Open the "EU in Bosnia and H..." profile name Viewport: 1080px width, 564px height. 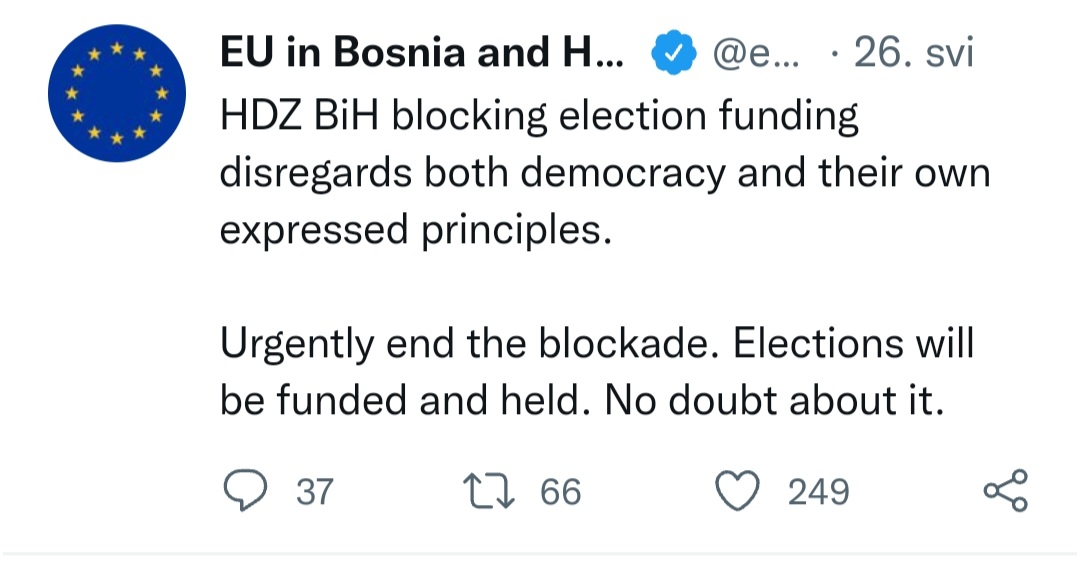[422, 55]
